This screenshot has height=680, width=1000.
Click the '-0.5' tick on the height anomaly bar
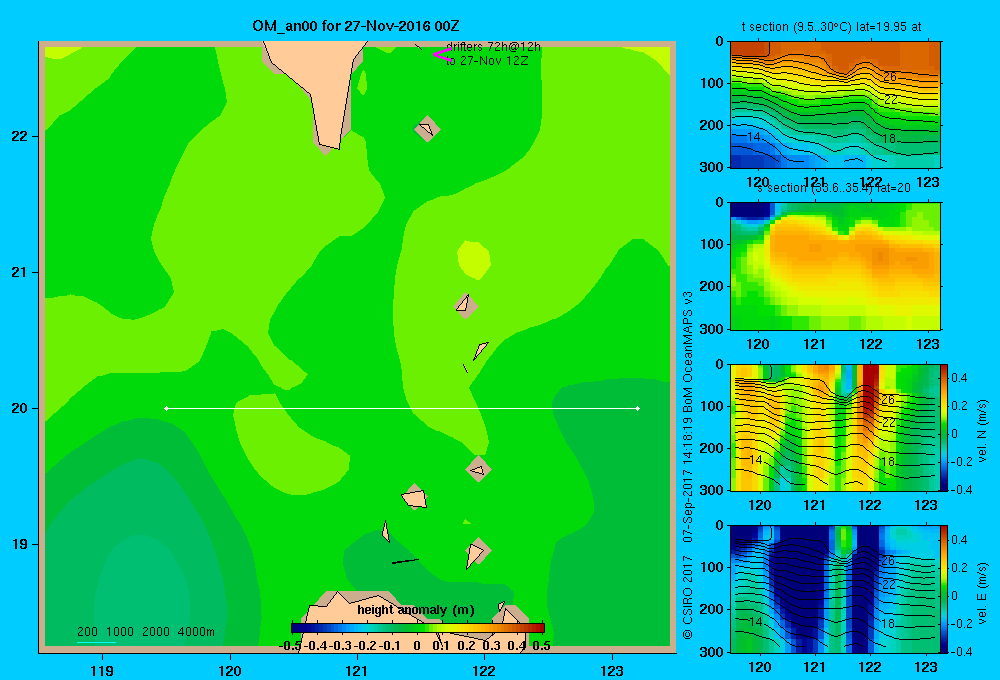290,646
